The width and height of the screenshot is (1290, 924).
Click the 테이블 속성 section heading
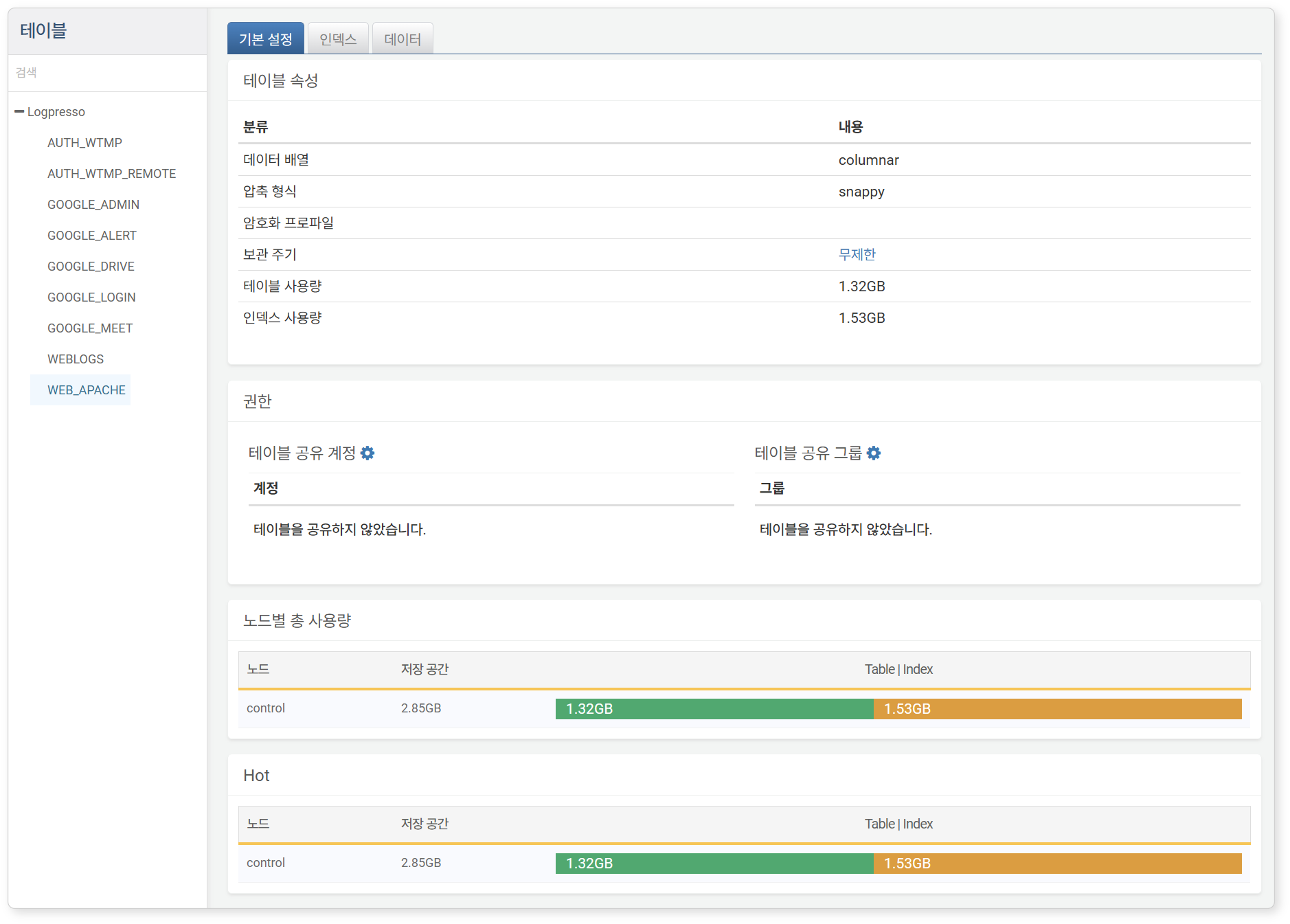pos(281,80)
